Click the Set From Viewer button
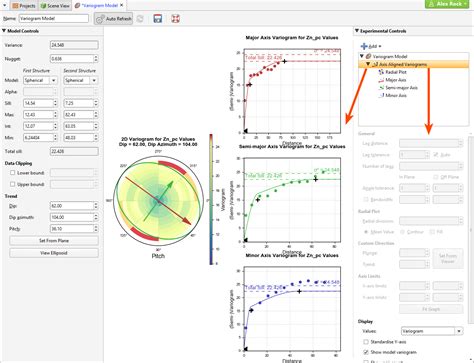The width and height of the screenshot is (474, 363). [448, 258]
